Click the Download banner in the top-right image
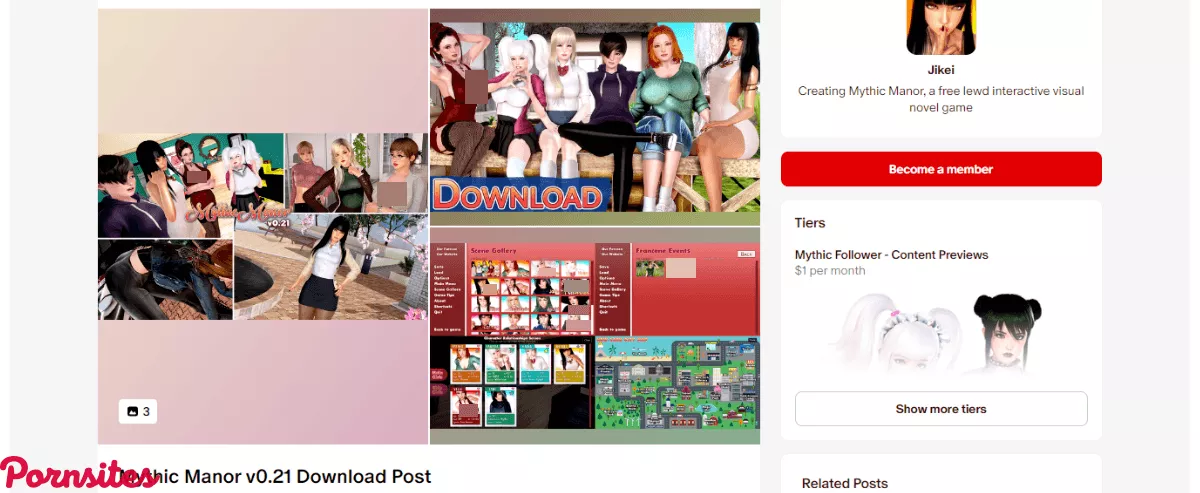The width and height of the screenshot is (1200, 493). [x=517, y=194]
